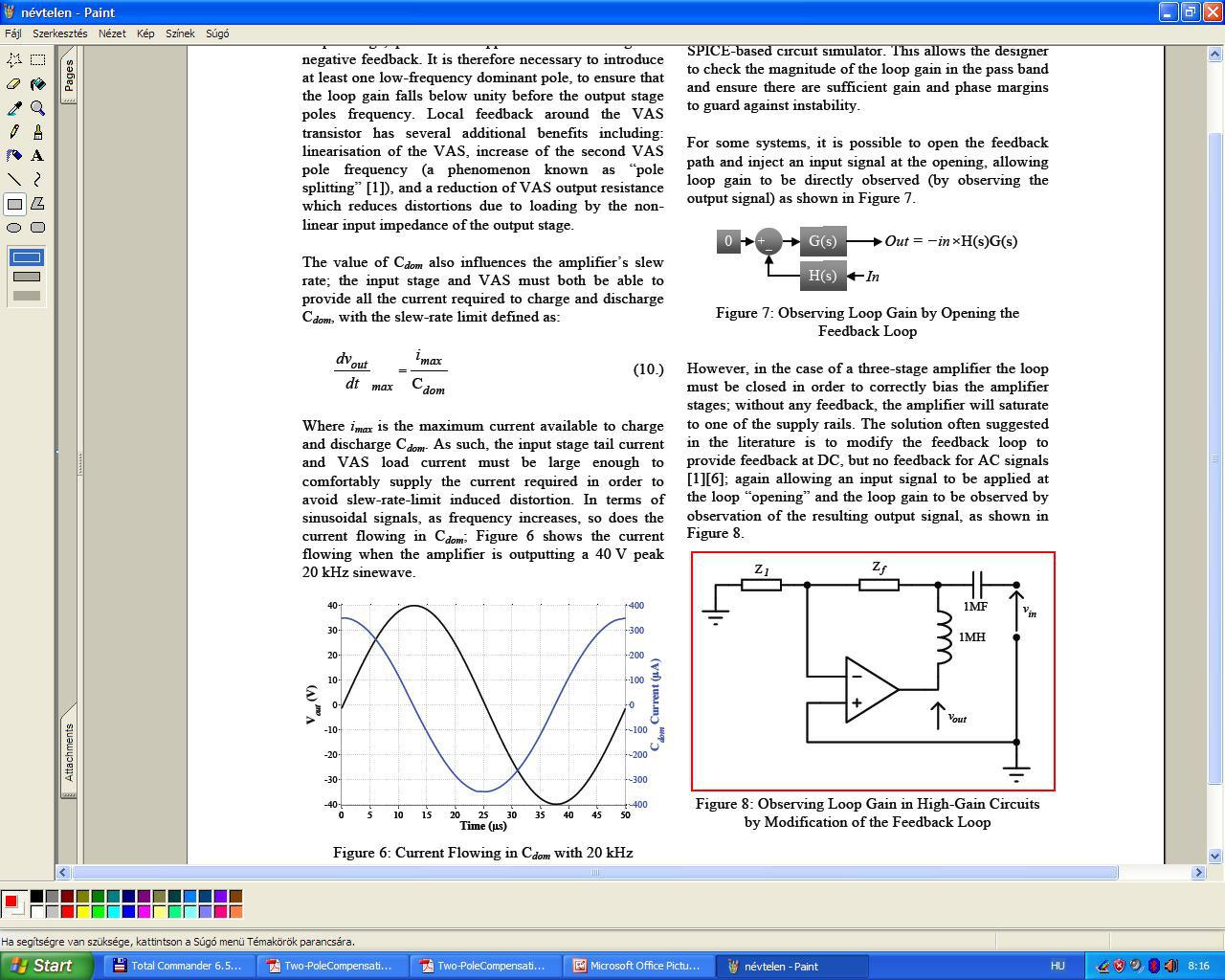Image resolution: width=1225 pixels, height=980 pixels.
Task: Select the Free-Form Select tool
Action: tap(14, 60)
